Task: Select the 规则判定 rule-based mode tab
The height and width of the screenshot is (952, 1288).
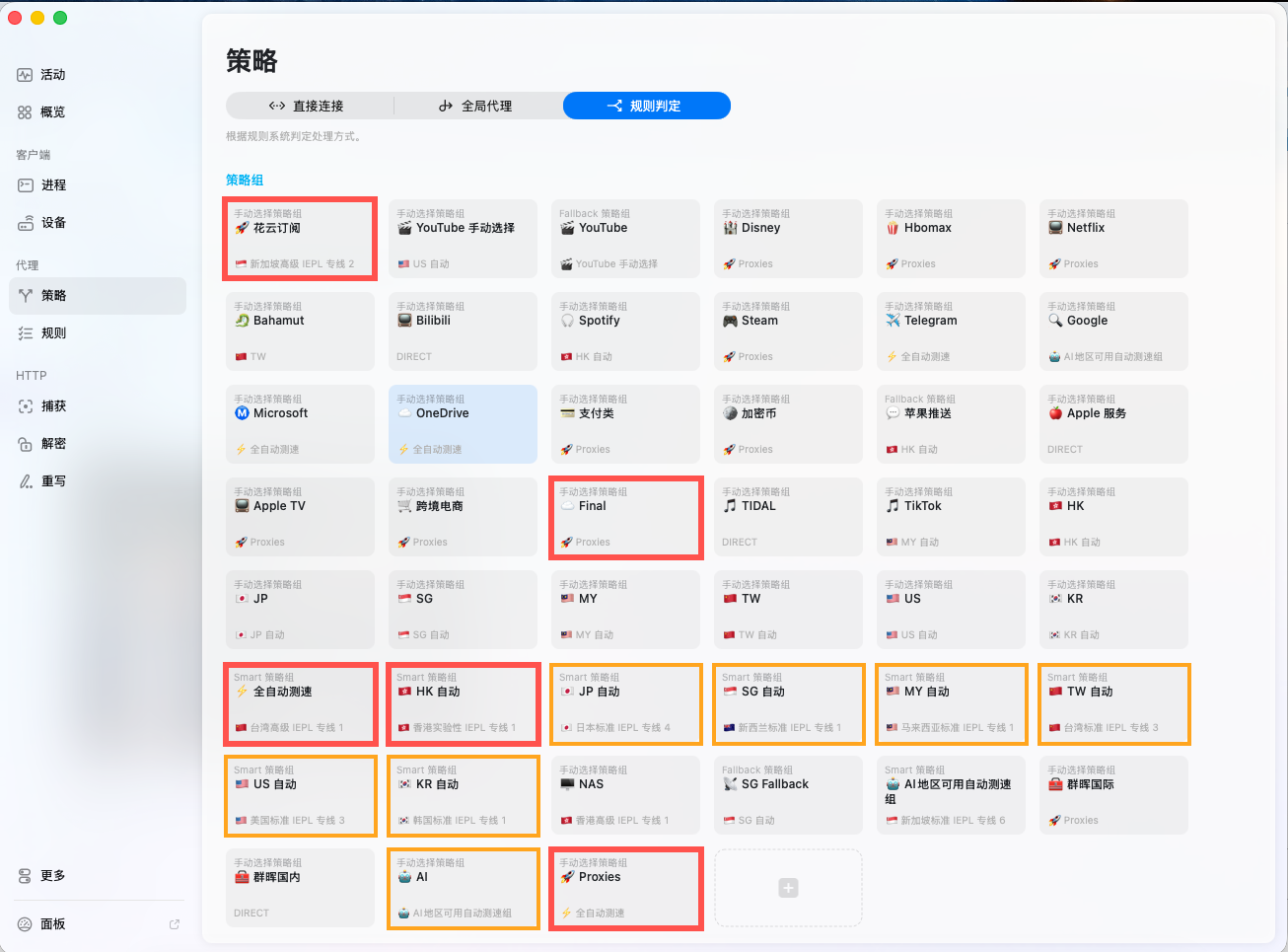Action: coord(647,106)
